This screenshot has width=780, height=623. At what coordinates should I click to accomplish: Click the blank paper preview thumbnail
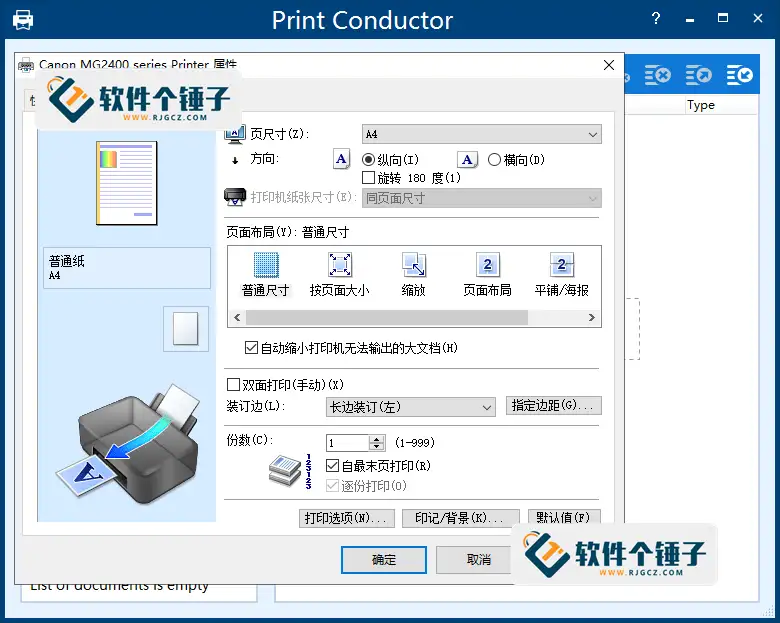tap(186, 328)
